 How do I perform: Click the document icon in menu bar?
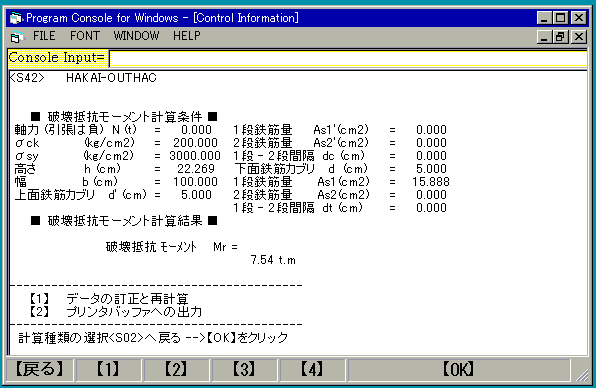pyautogui.click(x=16, y=37)
